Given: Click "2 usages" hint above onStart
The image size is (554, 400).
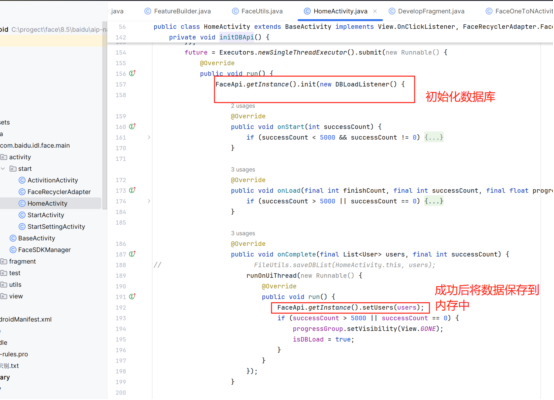Looking at the screenshot, I should coord(243,106).
